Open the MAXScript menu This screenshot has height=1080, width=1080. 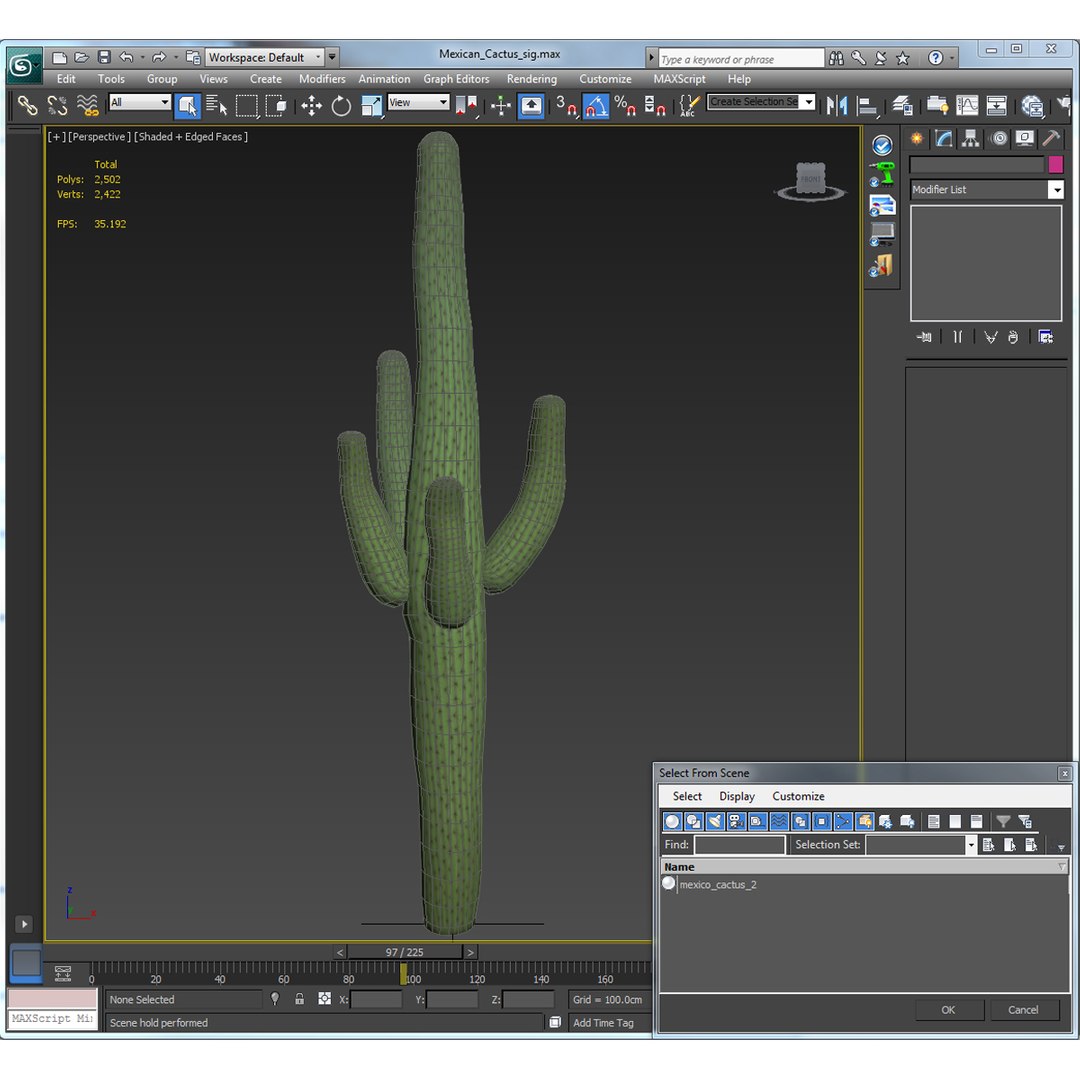679,79
